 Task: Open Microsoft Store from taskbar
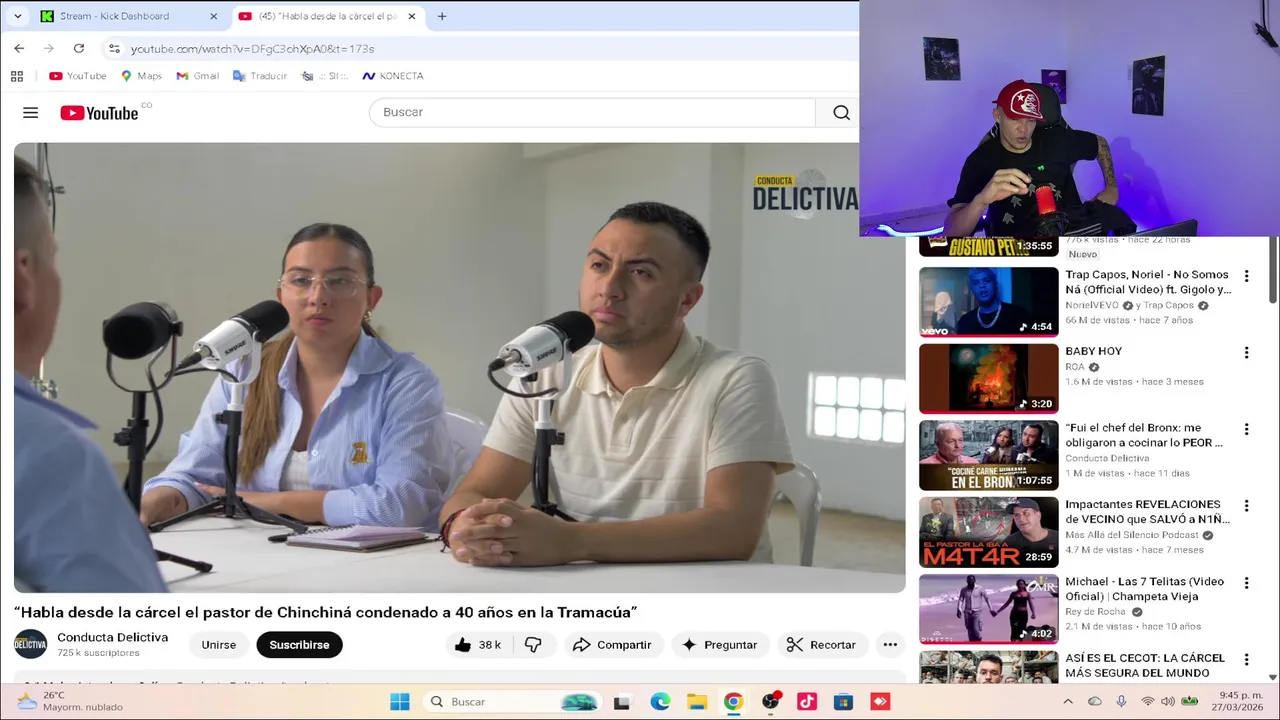click(x=843, y=702)
